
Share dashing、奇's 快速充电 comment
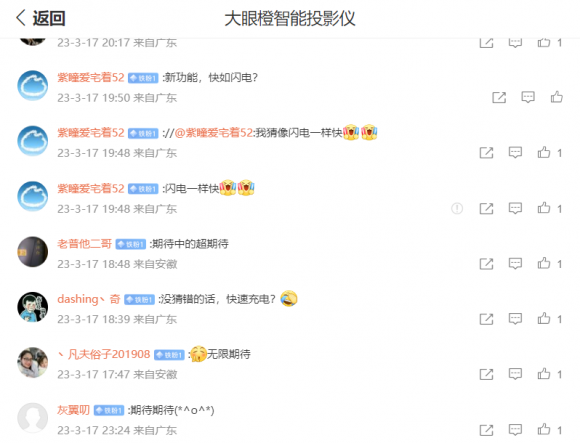pos(486,319)
